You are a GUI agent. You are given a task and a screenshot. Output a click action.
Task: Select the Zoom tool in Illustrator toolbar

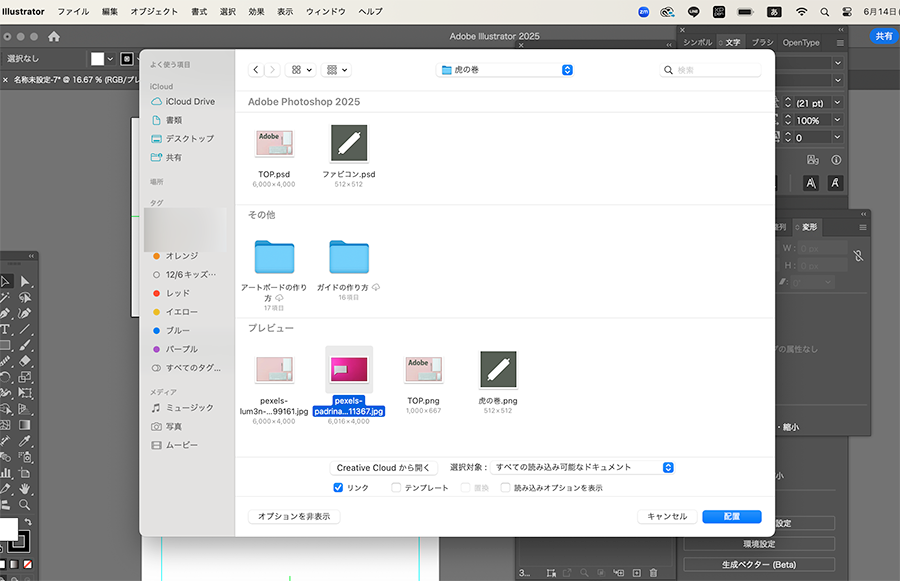(x=25, y=505)
